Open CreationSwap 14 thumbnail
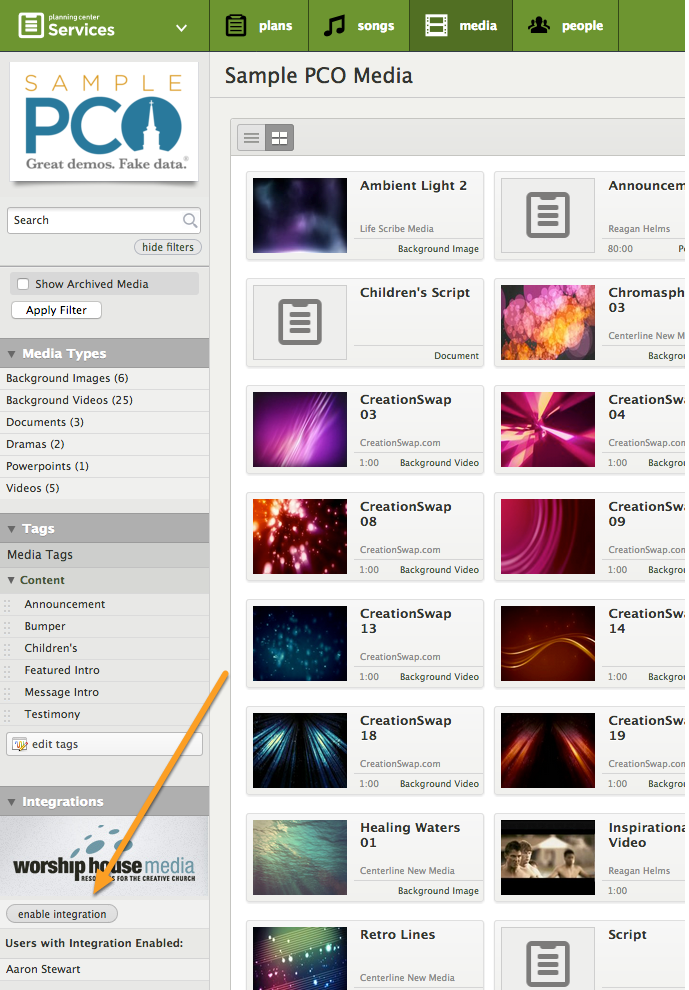 [548, 643]
